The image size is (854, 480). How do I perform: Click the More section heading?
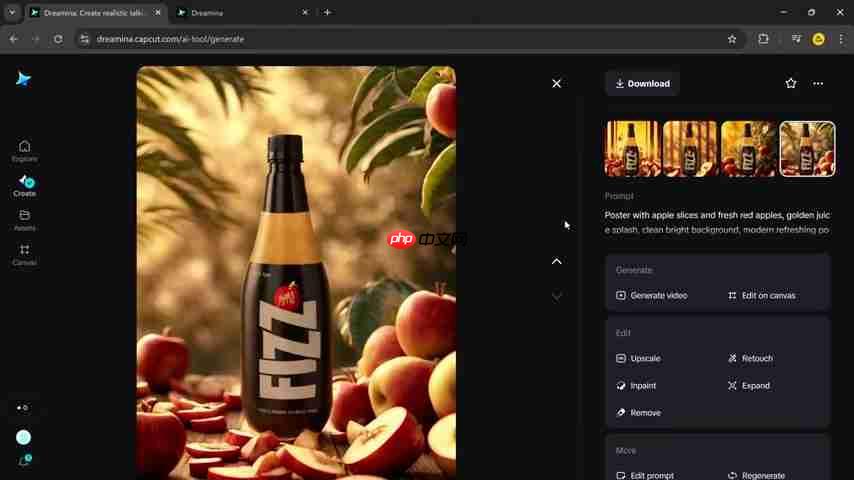(x=626, y=451)
